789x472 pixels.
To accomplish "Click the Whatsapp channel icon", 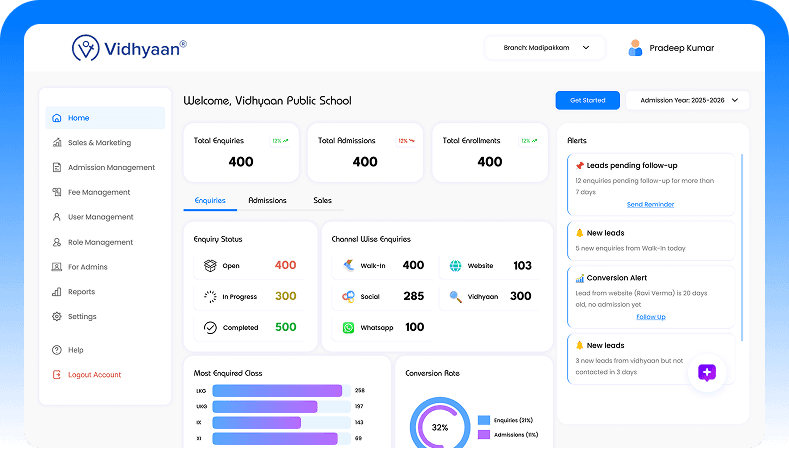I will coord(348,327).
